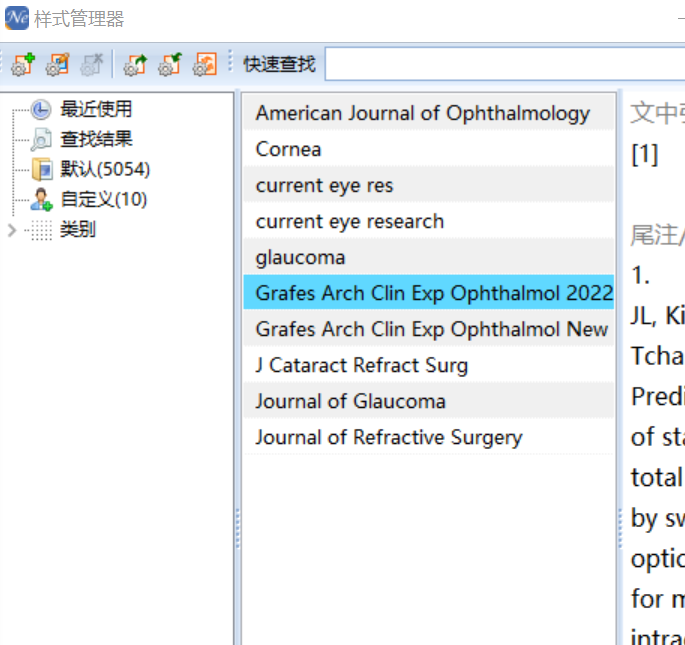Click the import style toolbar icon
685x645 pixels.
[170, 64]
